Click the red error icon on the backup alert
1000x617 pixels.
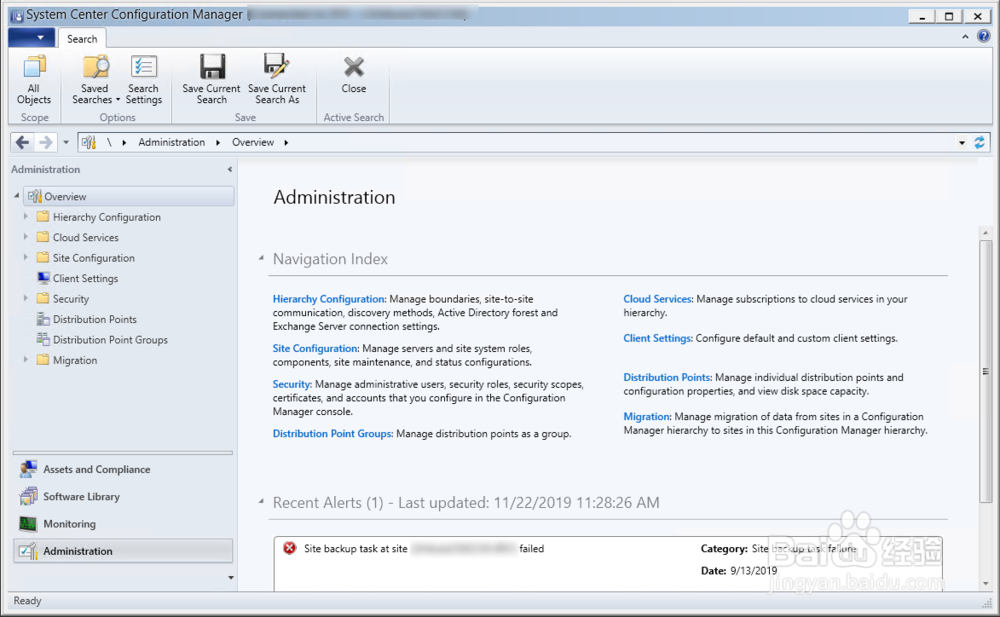point(290,548)
